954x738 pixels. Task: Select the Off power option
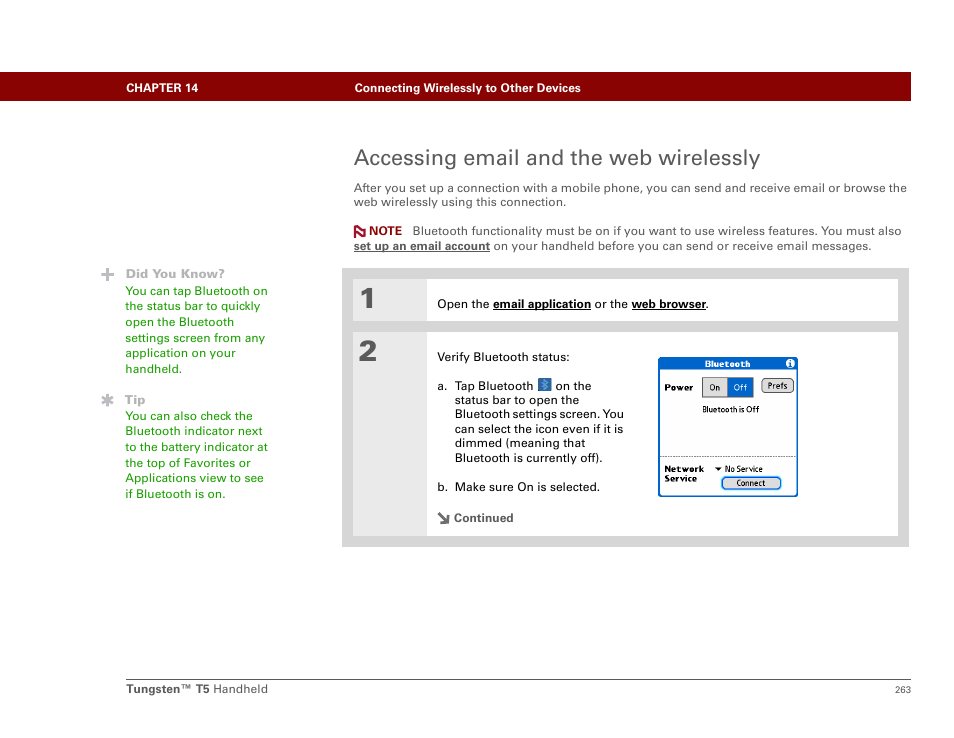740,388
